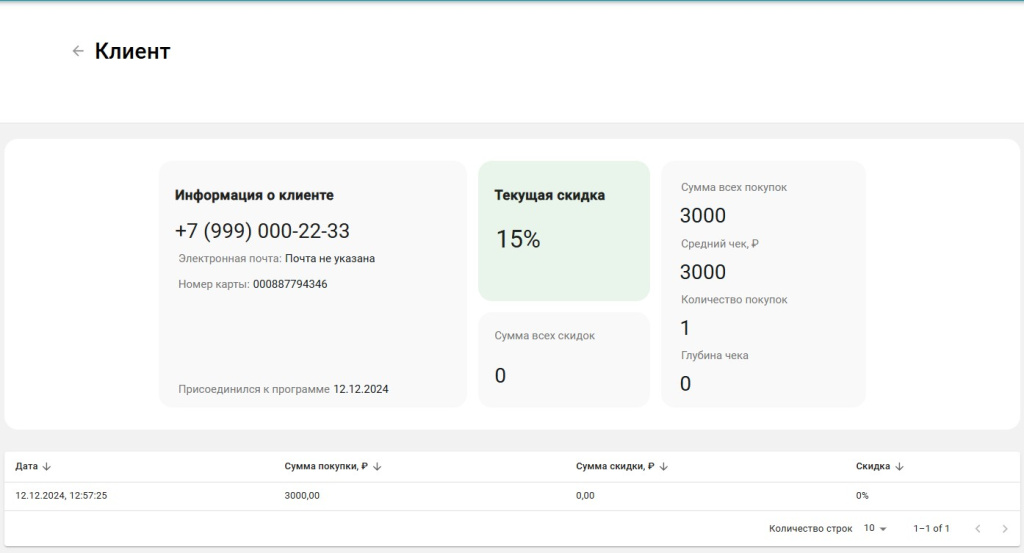Click the email value Почта не указана
Screen dimensions: 1024x553
[330, 258]
